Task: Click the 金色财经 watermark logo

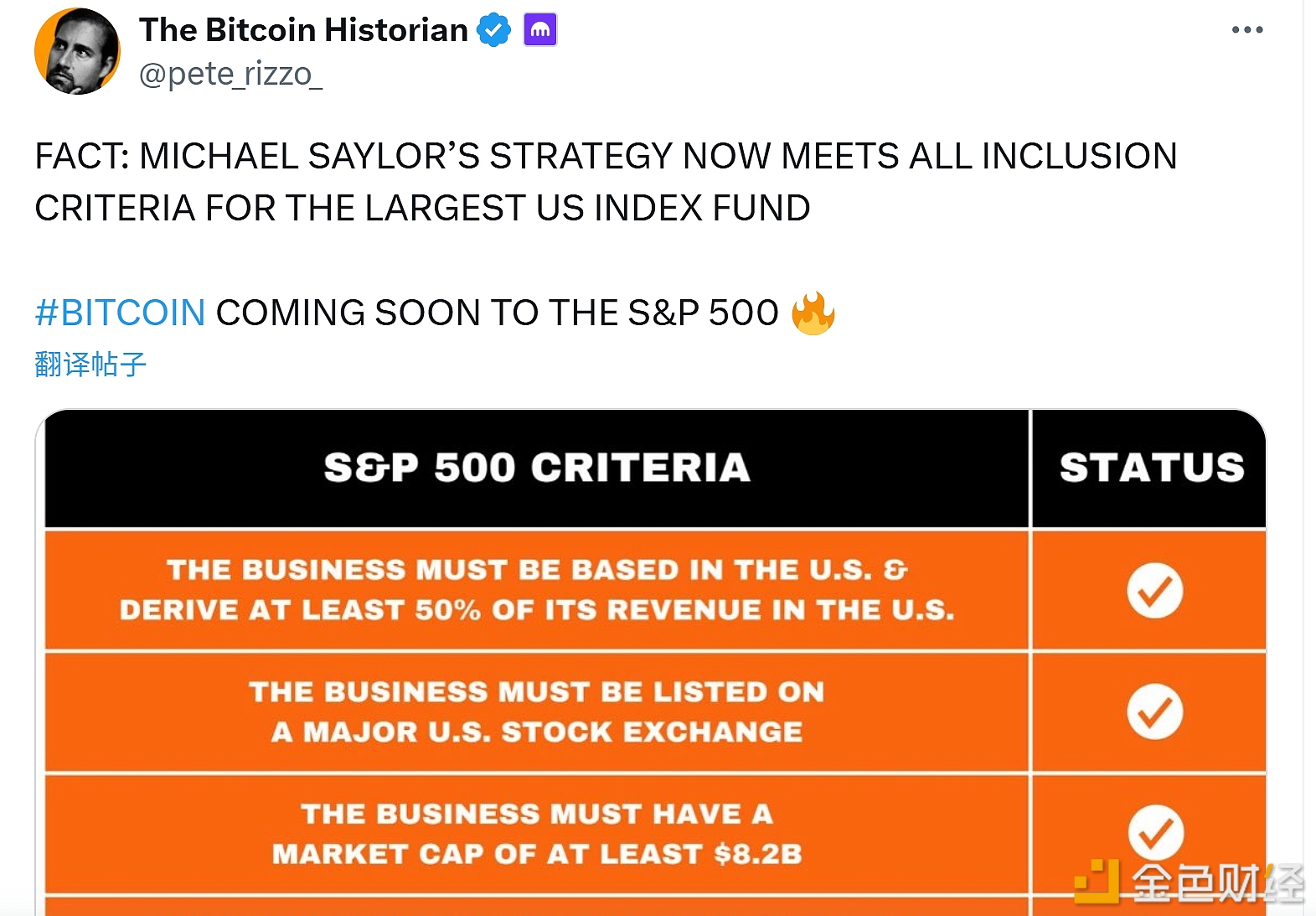Action: [1190, 882]
